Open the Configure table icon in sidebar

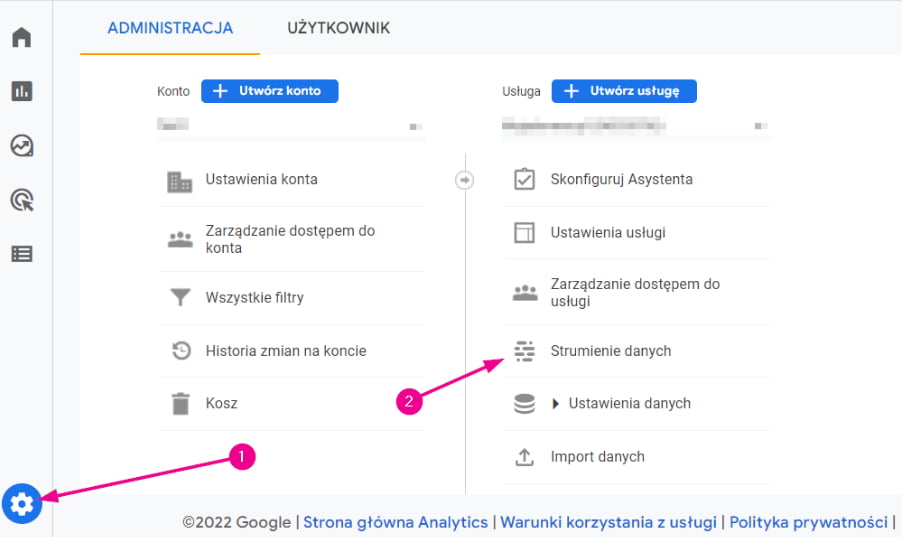click(22, 253)
